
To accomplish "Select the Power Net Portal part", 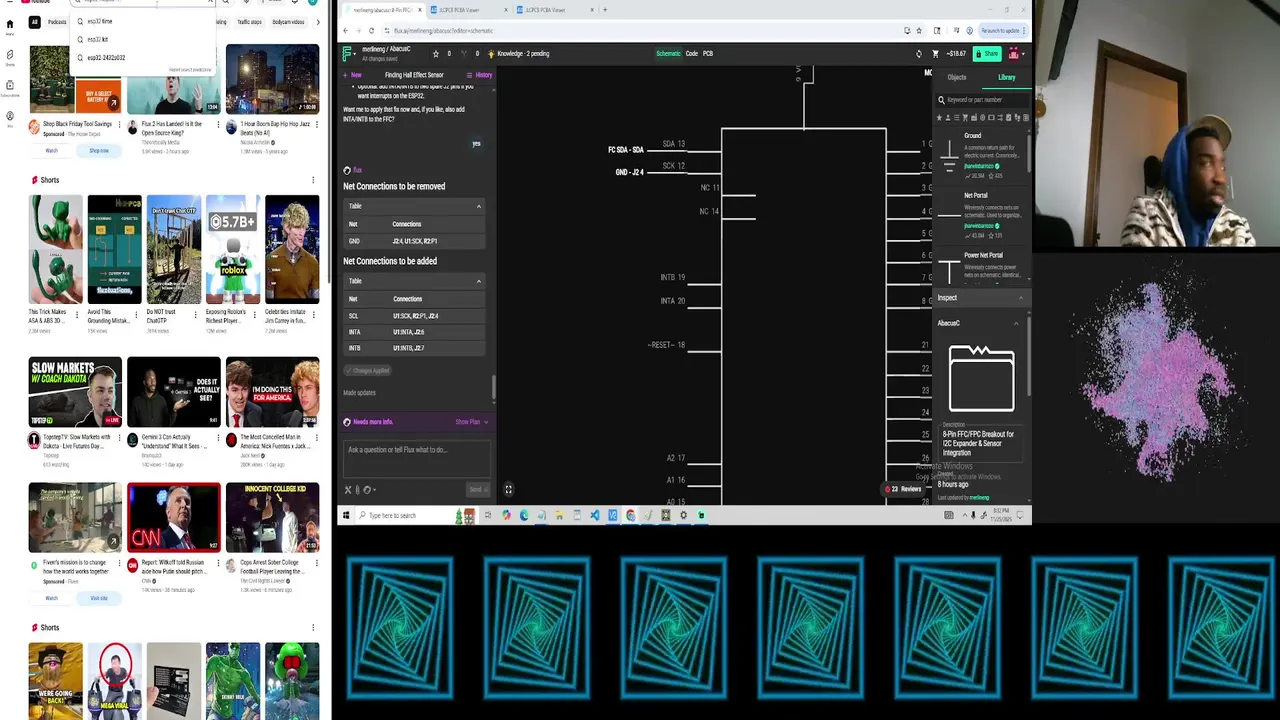I will (x=983, y=268).
